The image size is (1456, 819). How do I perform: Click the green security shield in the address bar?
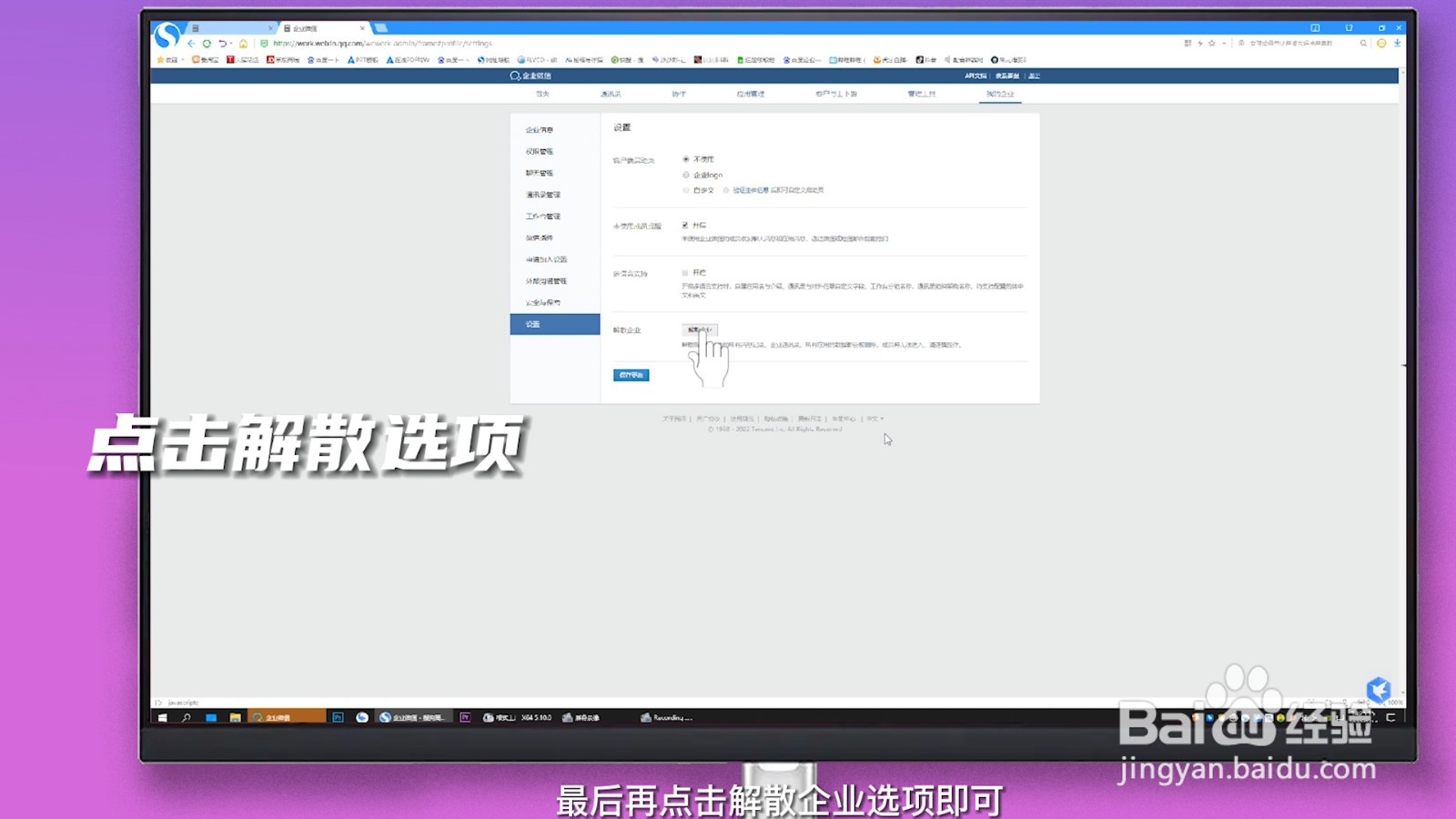pyautogui.click(x=264, y=43)
